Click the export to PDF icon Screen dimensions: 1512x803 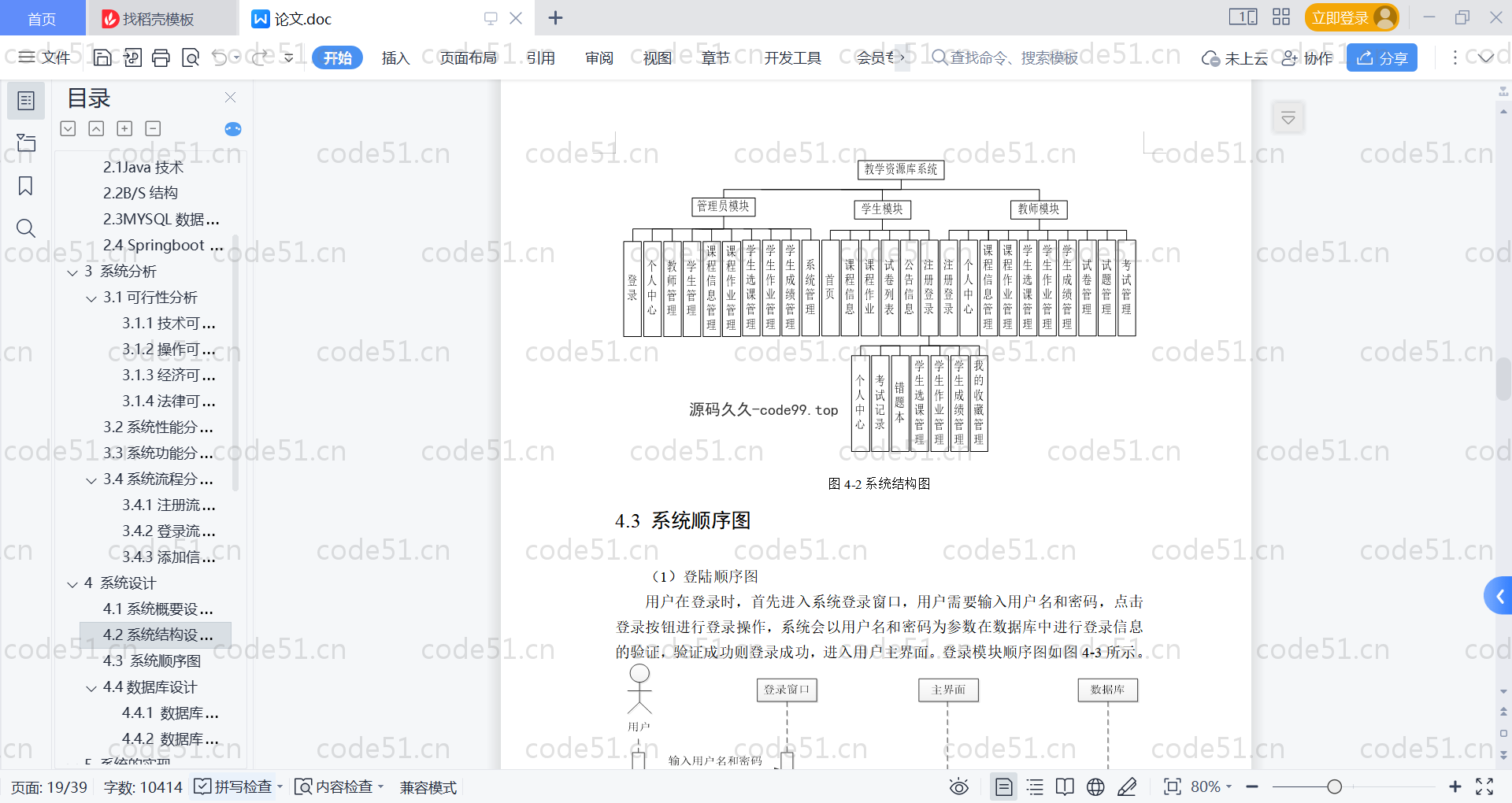(132, 57)
